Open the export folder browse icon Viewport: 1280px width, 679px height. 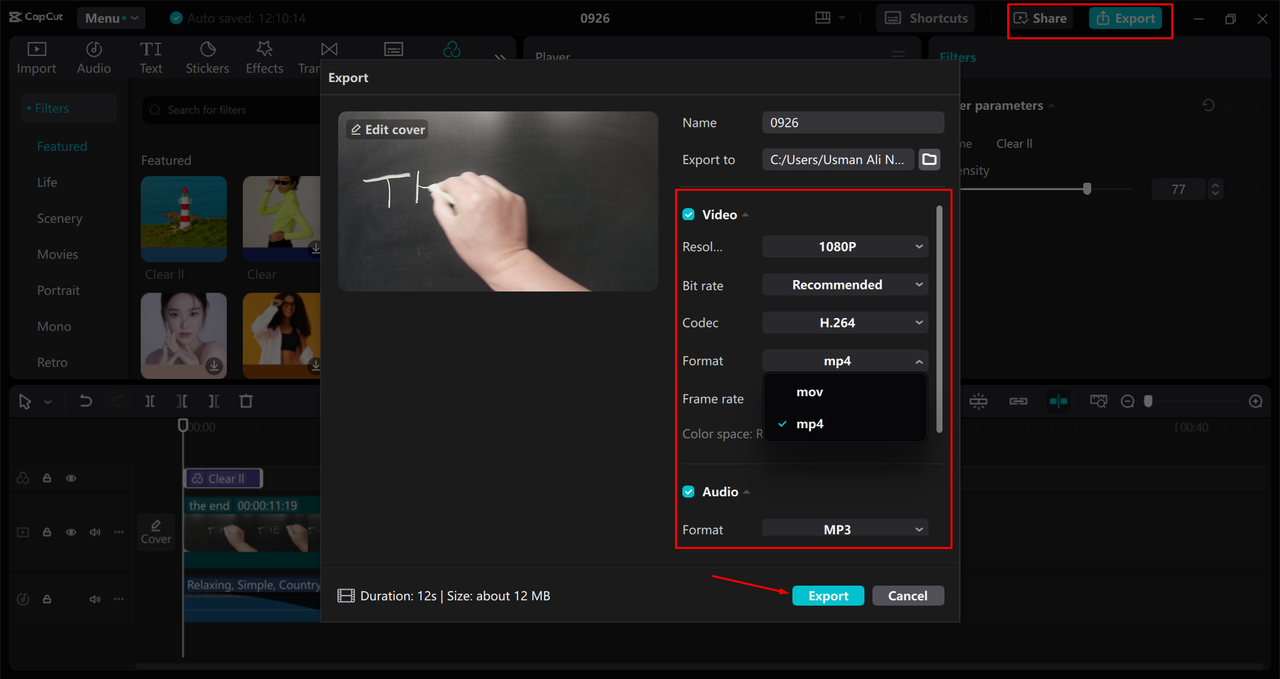click(929, 159)
